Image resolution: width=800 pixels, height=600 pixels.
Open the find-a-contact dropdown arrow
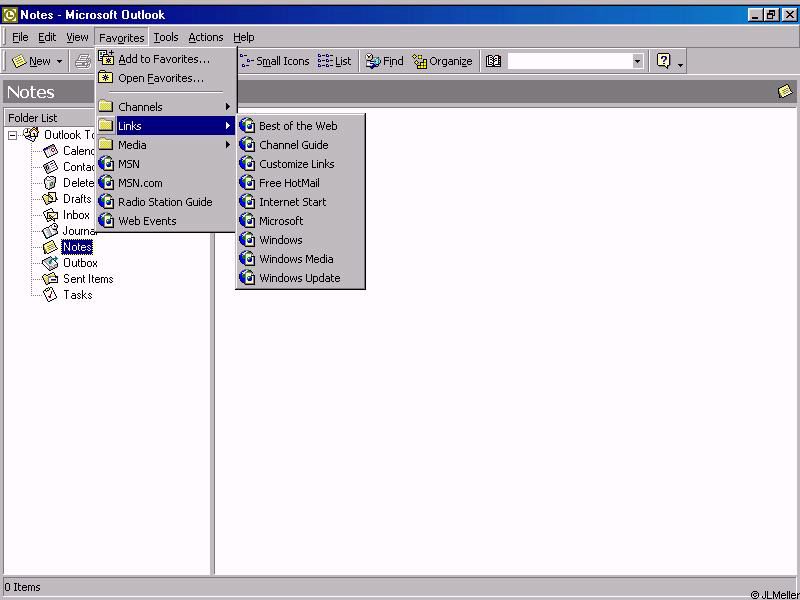click(x=637, y=61)
